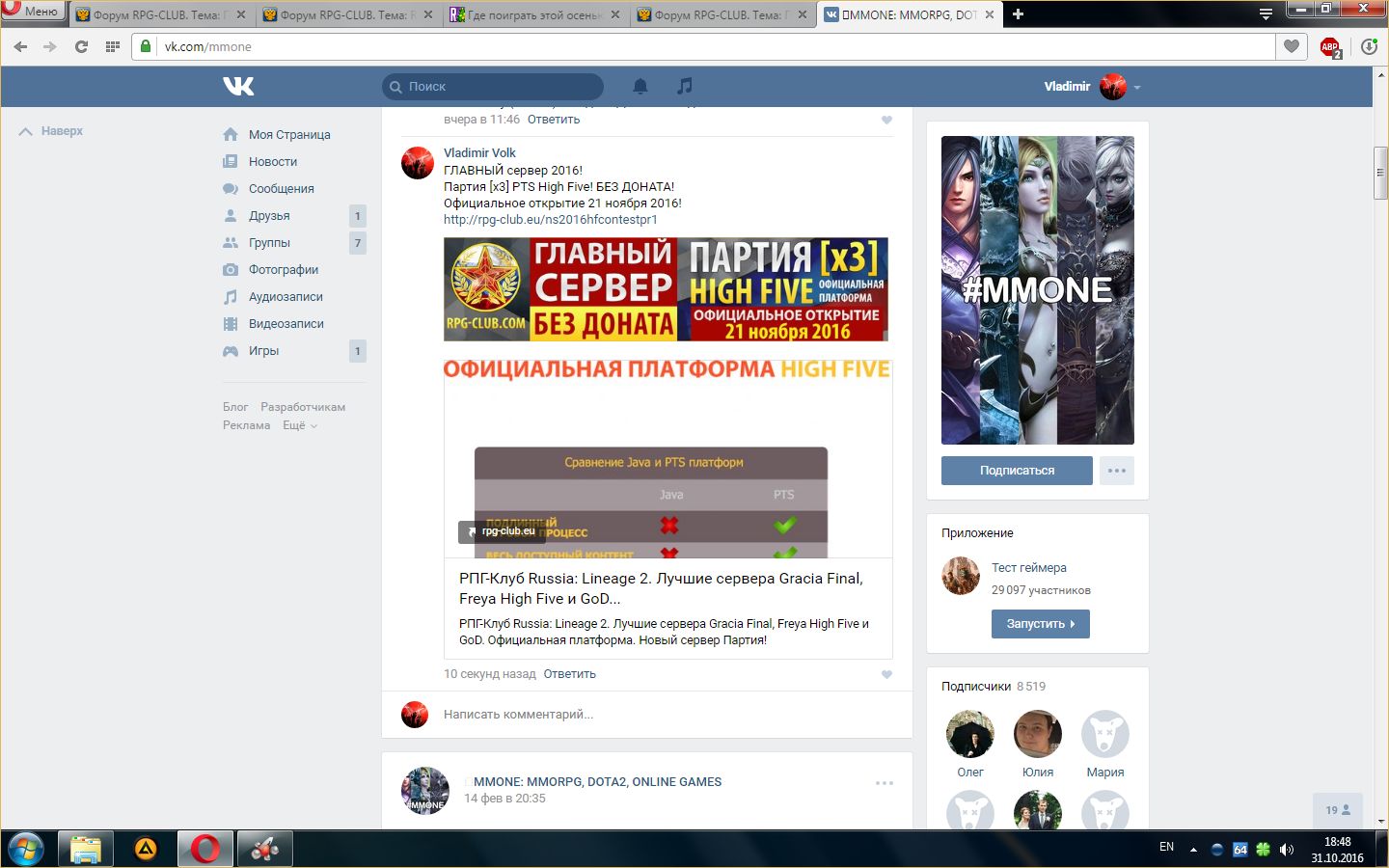Open the tab menu in title bar
1389x868 pixels.
click(x=1266, y=14)
